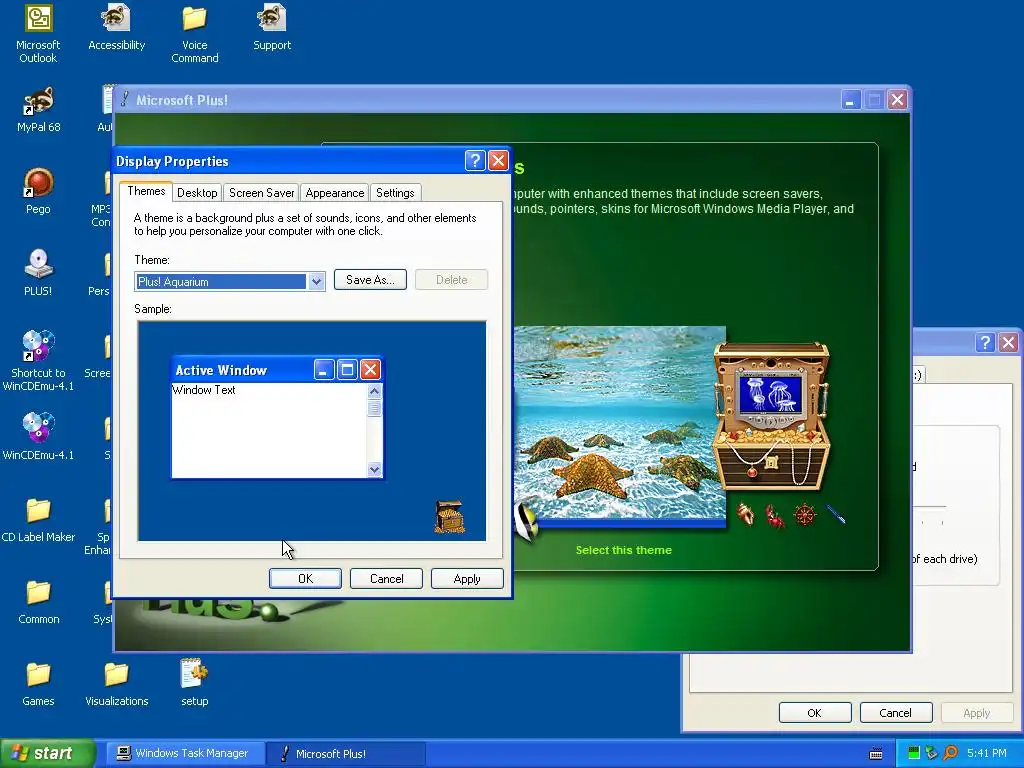The height and width of the screenshot is (768, 1024).
Task: Click Save As... button for theme
Action: click(x=370, y=280)
